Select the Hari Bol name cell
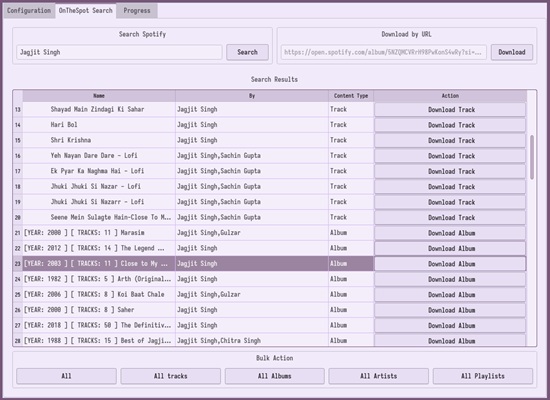 (99, 125)
